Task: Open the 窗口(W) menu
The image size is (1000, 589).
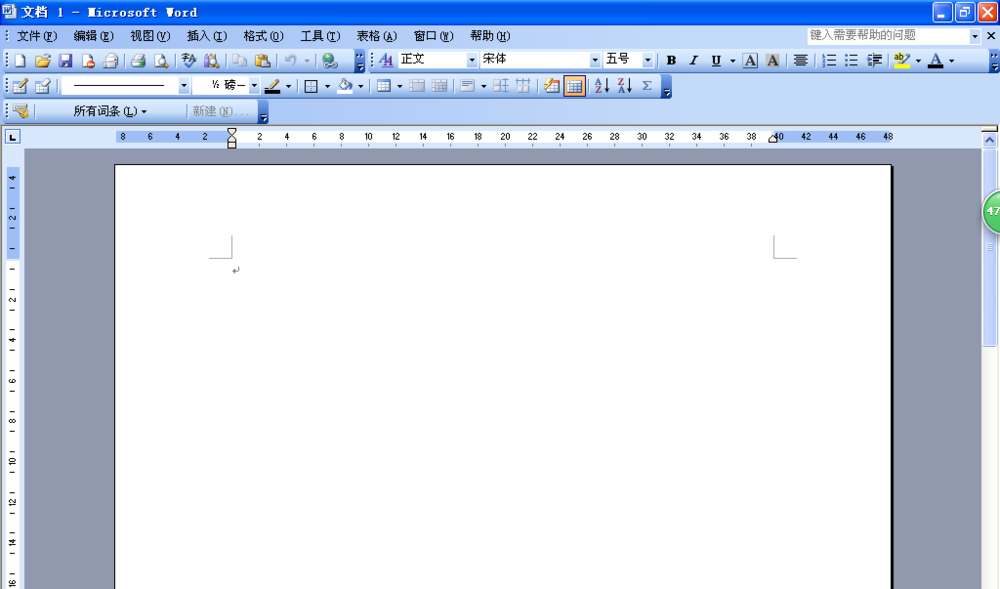Action: click(433, 36)
